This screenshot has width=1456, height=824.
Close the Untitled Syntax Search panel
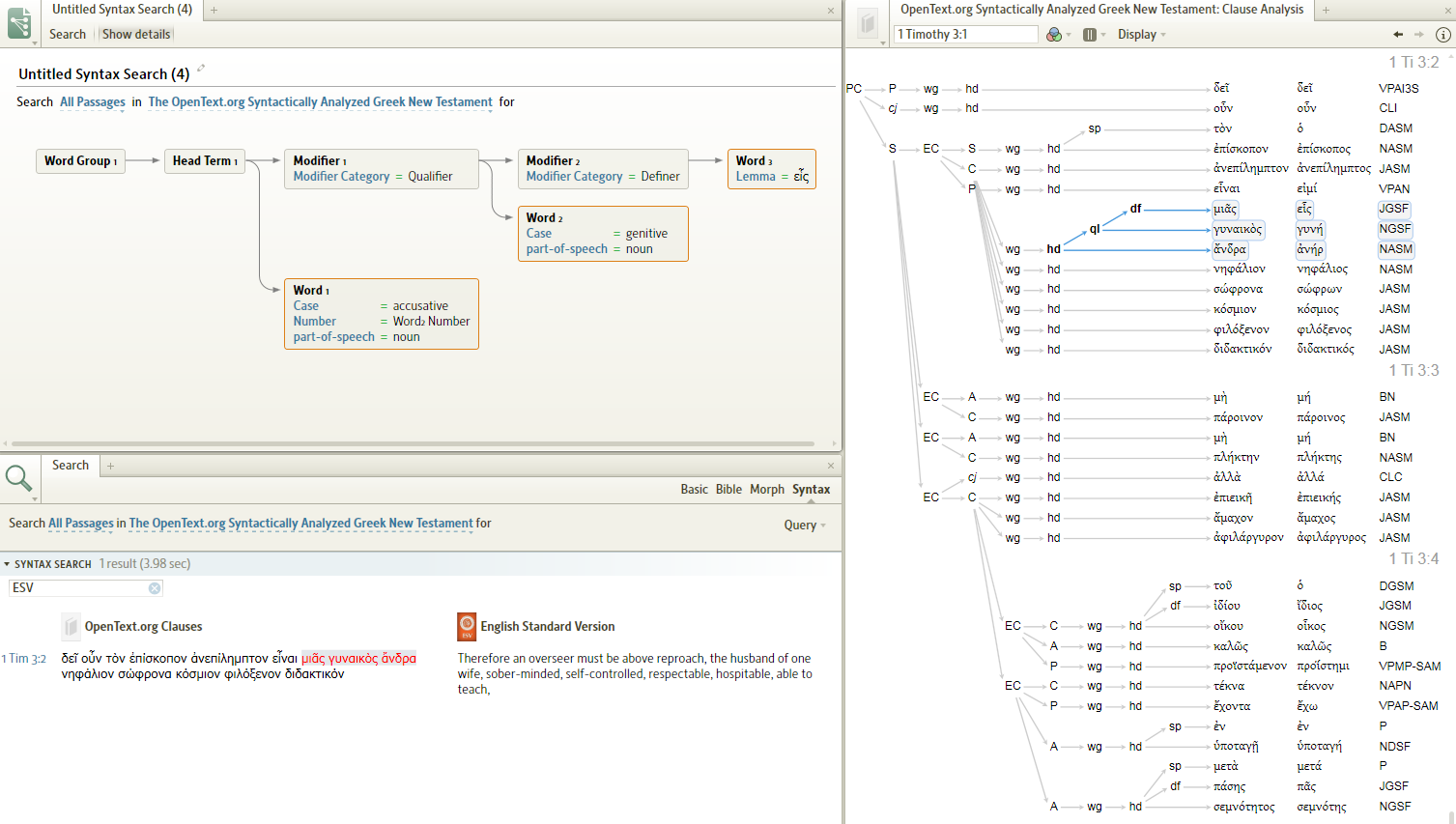coord(831,11)
